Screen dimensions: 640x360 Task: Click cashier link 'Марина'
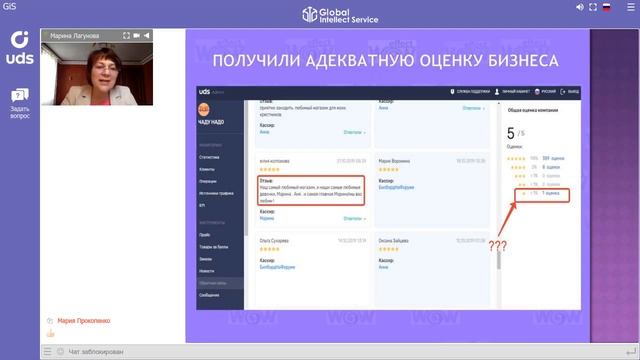pyautogui.click(x=267, y=218)
